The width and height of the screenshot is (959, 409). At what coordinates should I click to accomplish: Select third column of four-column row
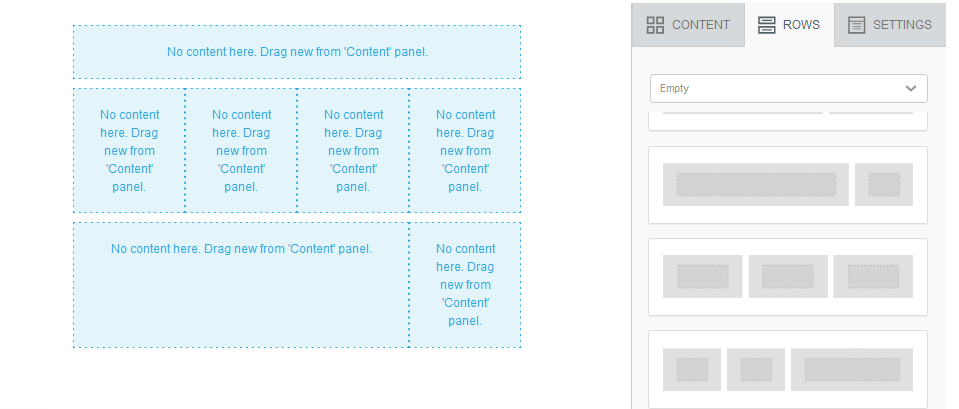353,150
